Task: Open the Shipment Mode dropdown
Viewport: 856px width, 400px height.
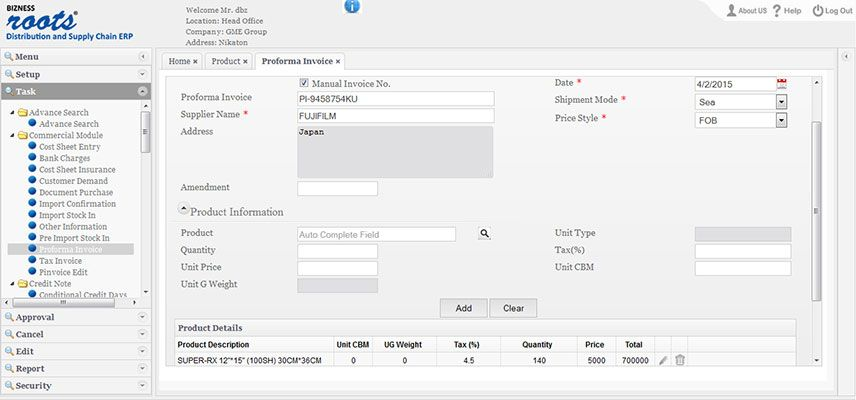Action: pyautogui.click(x=781, y=102)
